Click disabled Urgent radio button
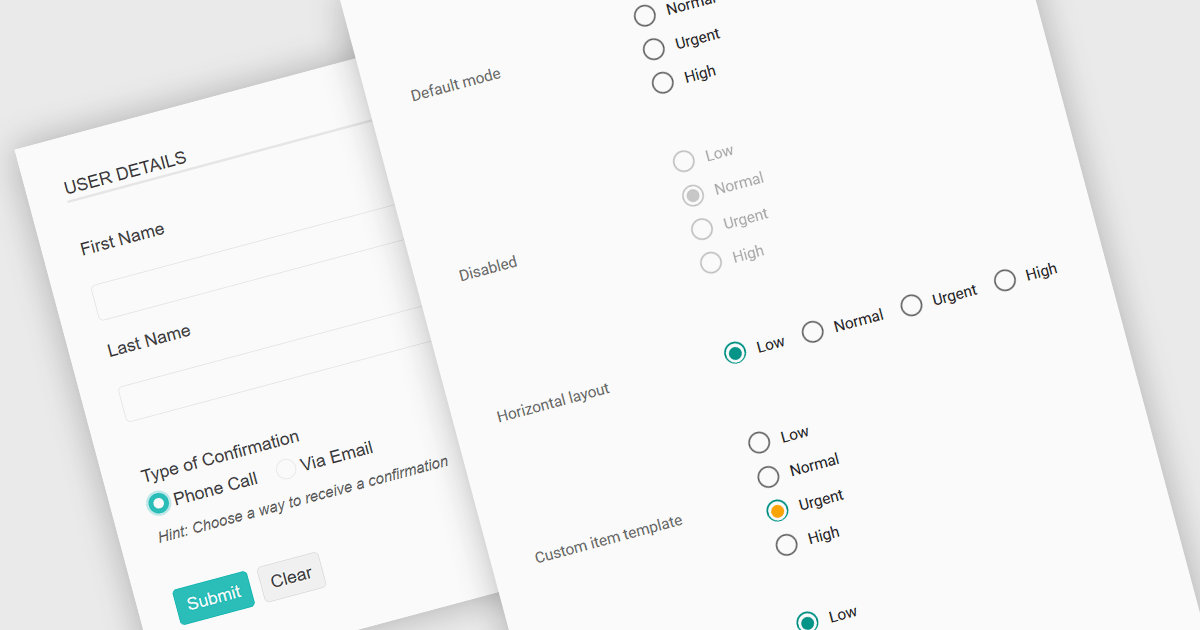 pyautogui.click(x=702, y=229)
